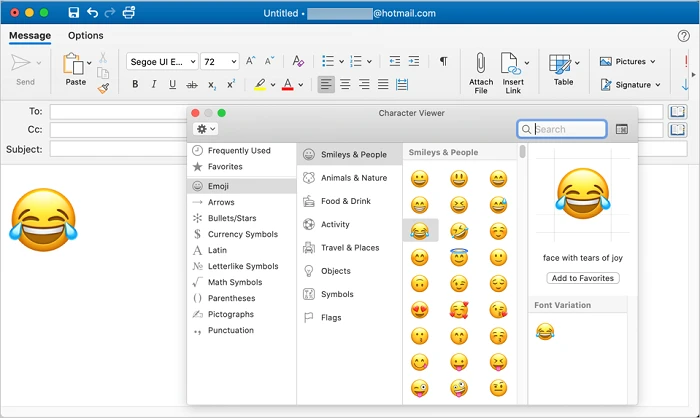The image size is (700, 418).
Task: Toggle Underline formatting
Action: [x=173, y=85]
